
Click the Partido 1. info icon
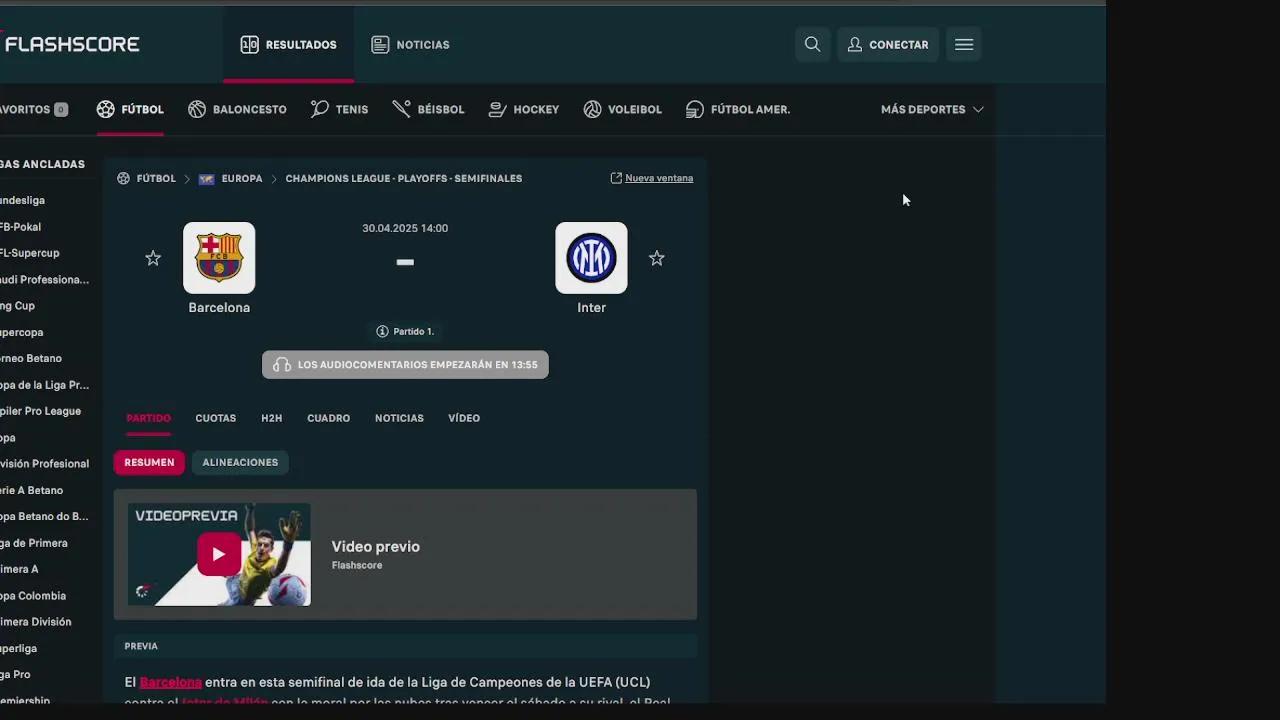[382, 331]
